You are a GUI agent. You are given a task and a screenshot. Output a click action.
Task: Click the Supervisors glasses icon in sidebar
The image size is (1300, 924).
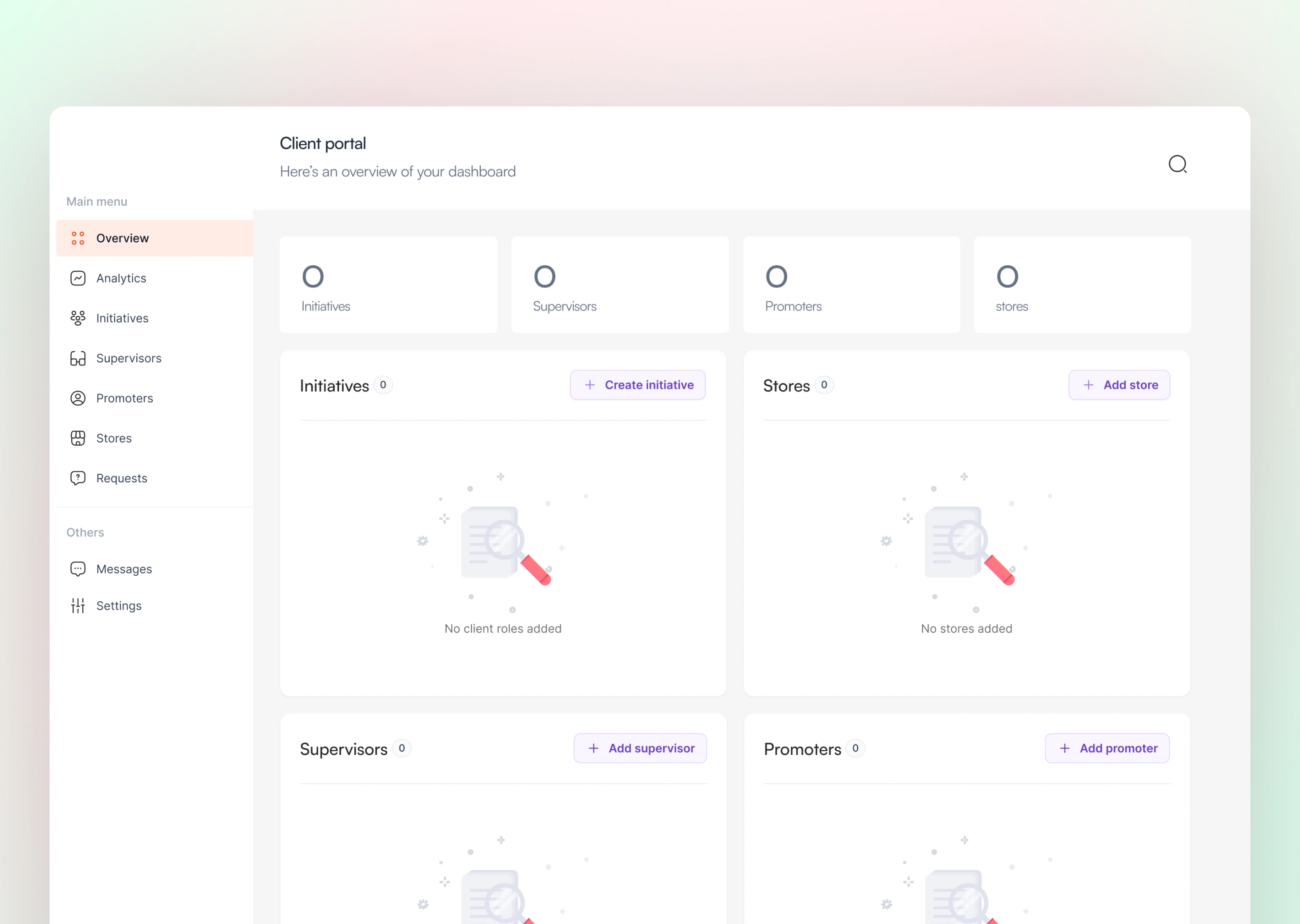78,358
